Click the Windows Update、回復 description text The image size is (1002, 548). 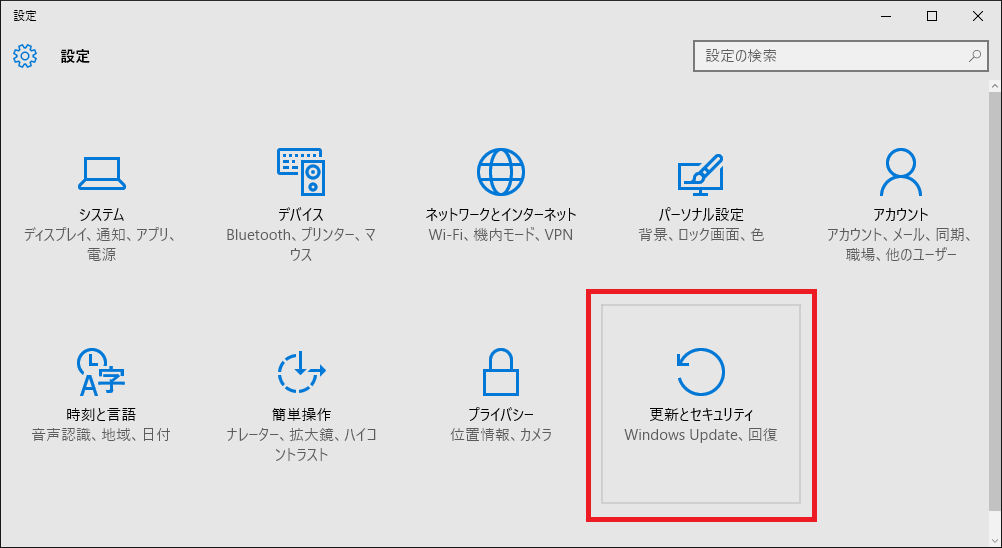(x=700, y=435)
